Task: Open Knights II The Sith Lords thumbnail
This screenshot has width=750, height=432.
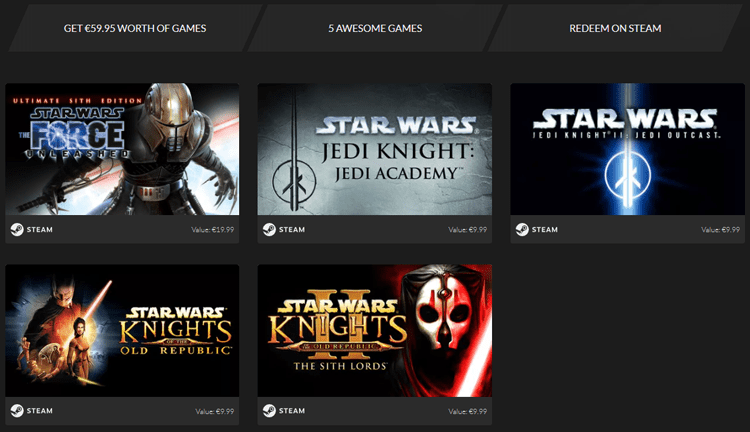Action: click(x=375, y=331)
